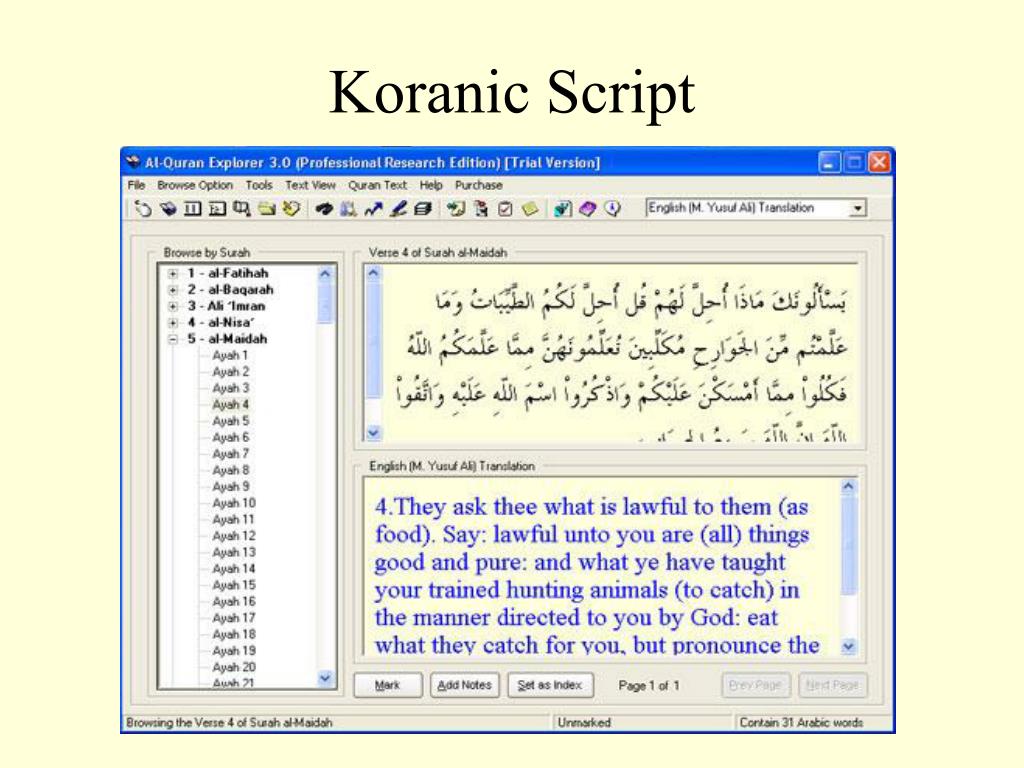Select the 4 - al-Nisa' surah

tap(221, 323)
